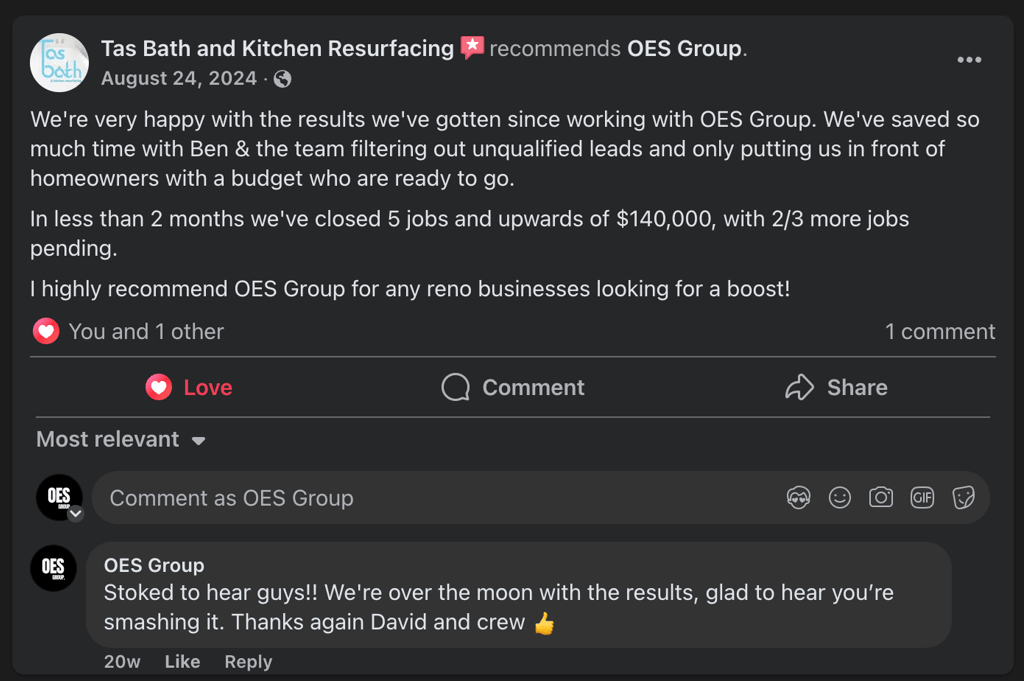View reactions via the heart icon
The width and height of the screenshot is (1024, 681).
point(46,332)
